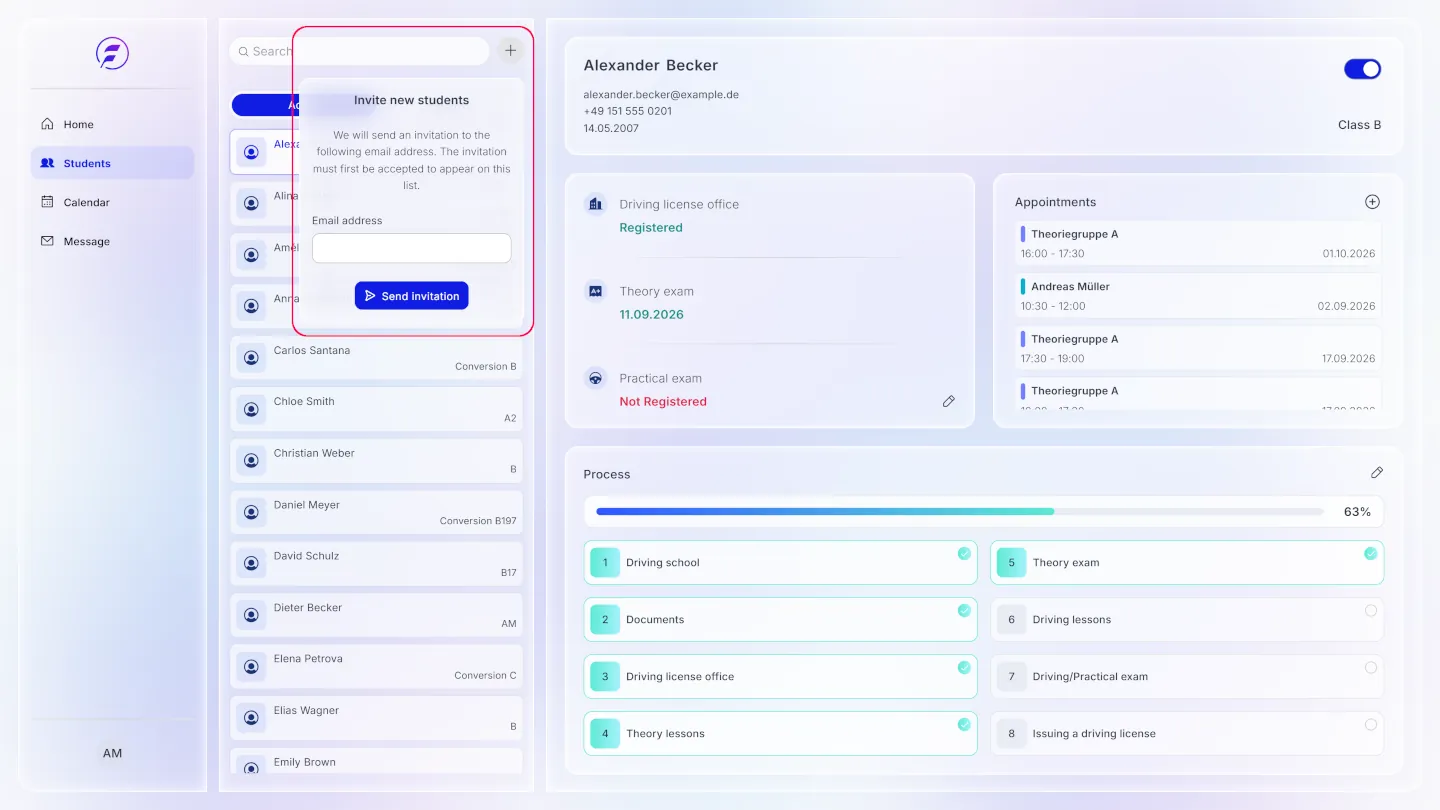Click the Theory exam icon
The width and height of the screenshot is (1440, 810).
(x=595, y=291)
